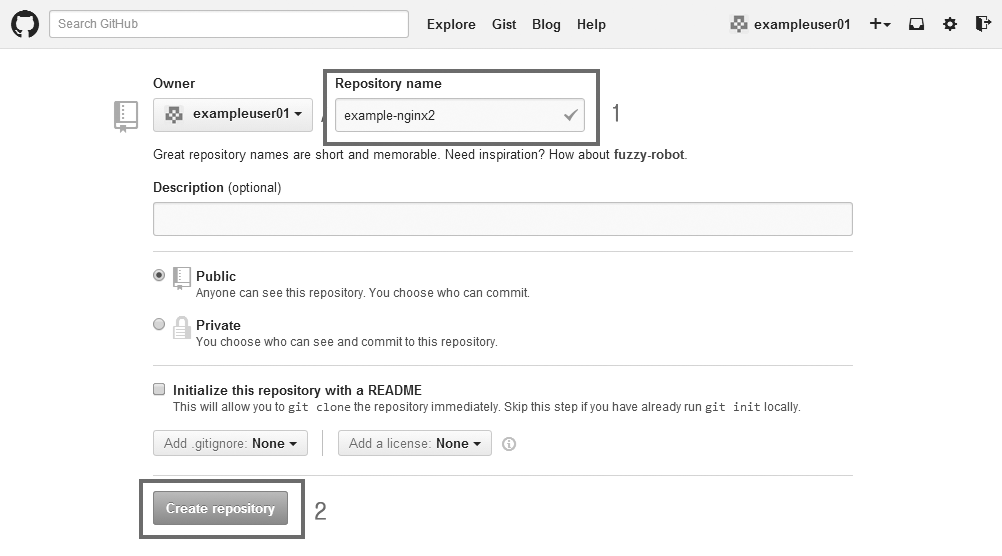Click the exampleuser01 avatar in header
The width and height of the screenshot is (1002, 556).
739,24
